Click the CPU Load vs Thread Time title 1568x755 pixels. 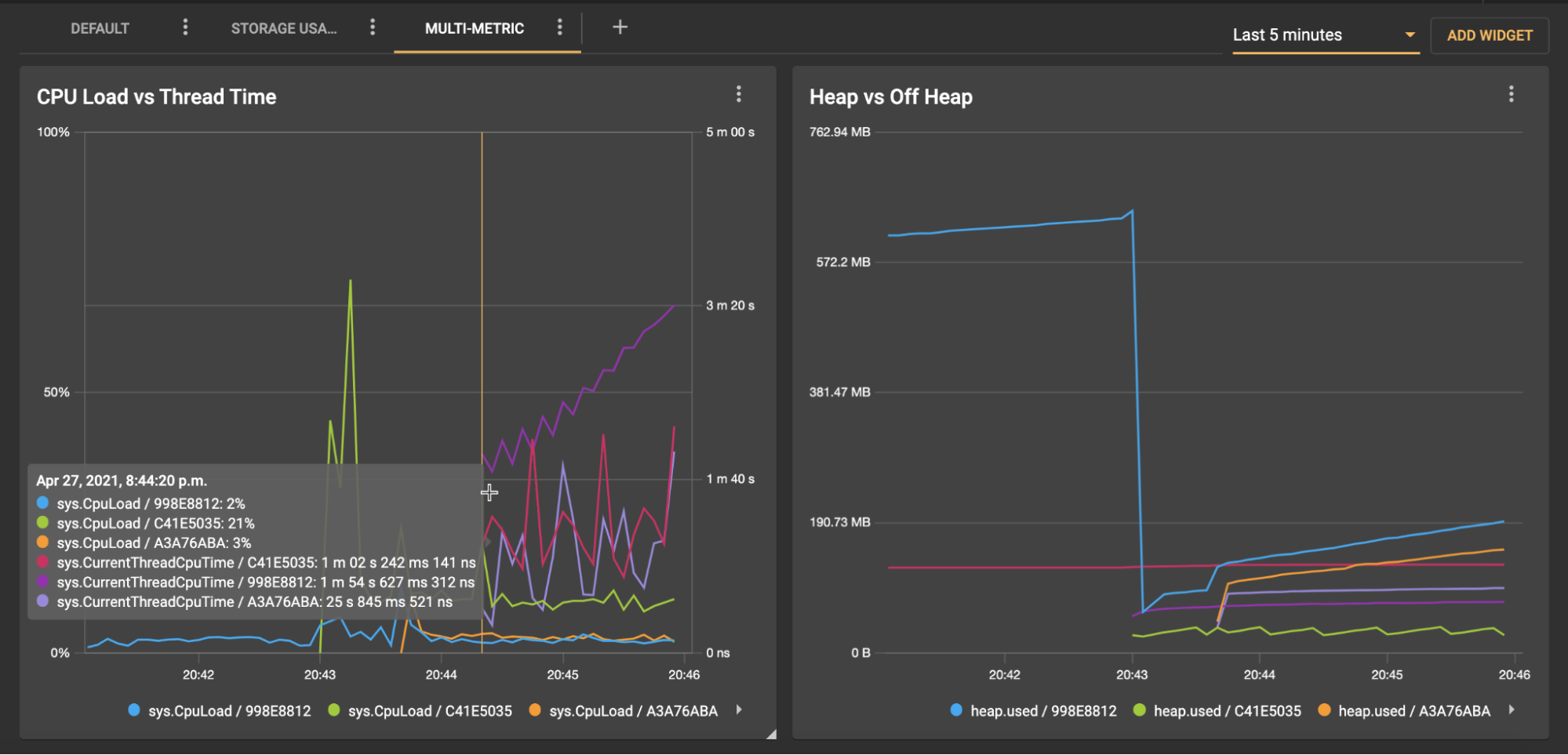tap(156, 96)
